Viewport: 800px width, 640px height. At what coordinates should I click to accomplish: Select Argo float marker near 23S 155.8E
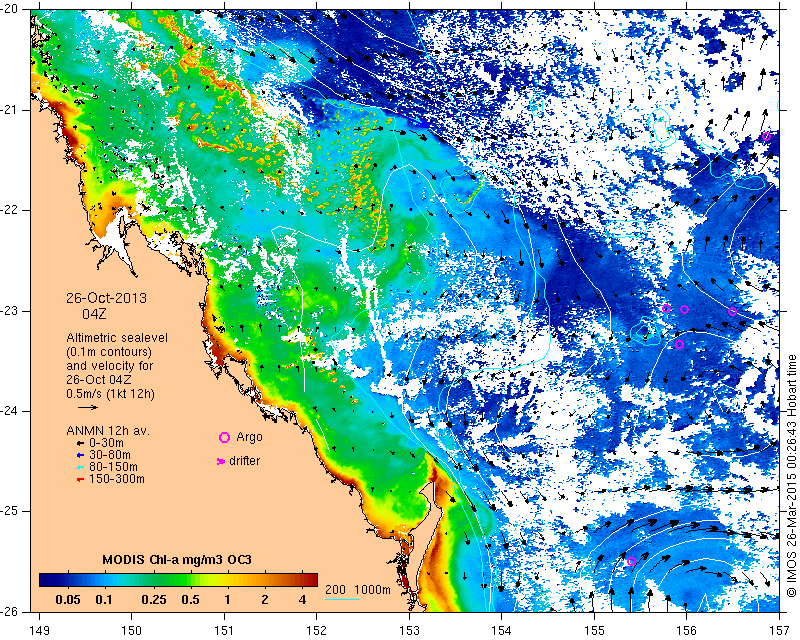[666, 308]
